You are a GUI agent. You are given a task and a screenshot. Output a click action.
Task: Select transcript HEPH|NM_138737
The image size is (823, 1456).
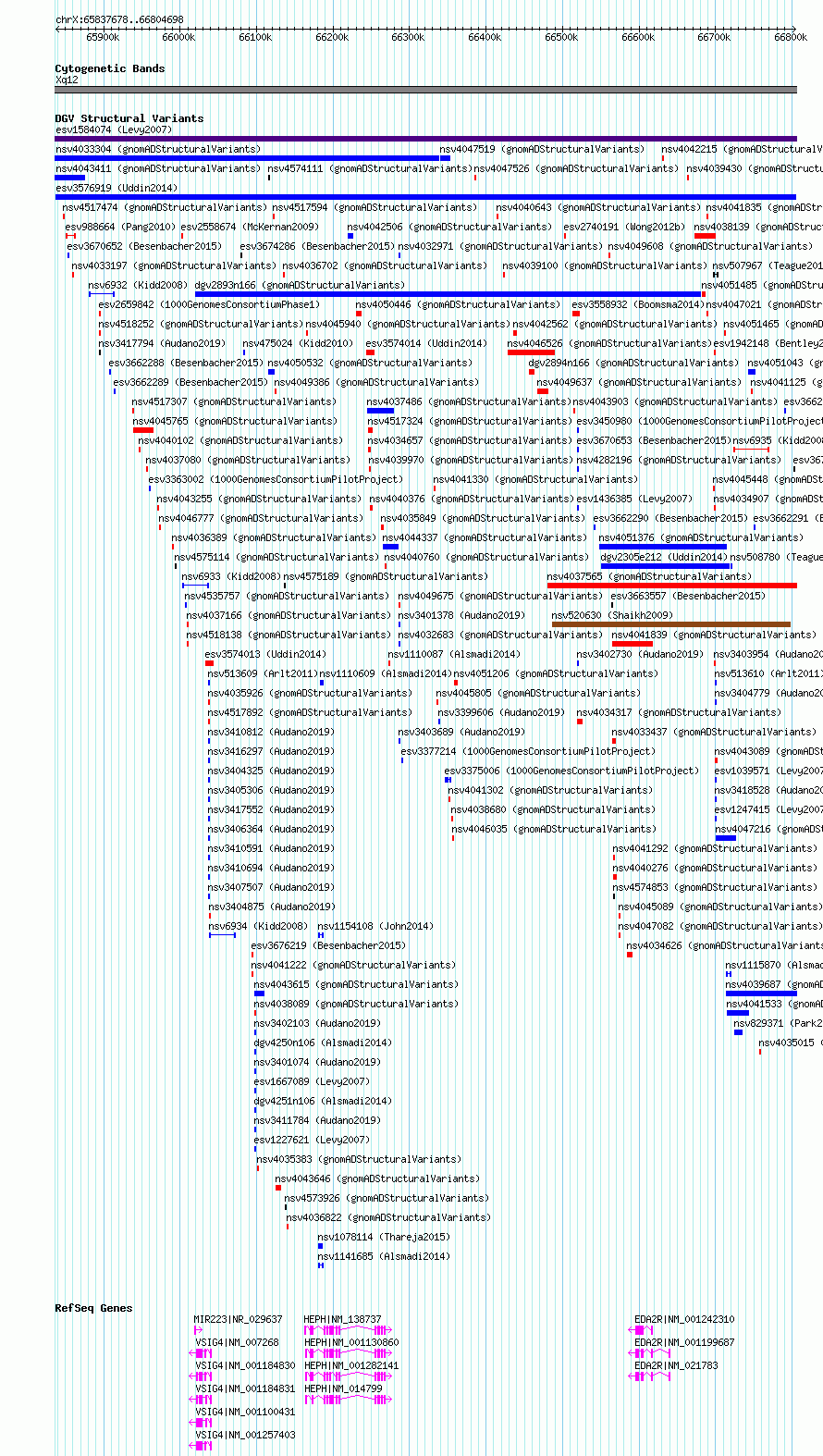(343, 1319)
